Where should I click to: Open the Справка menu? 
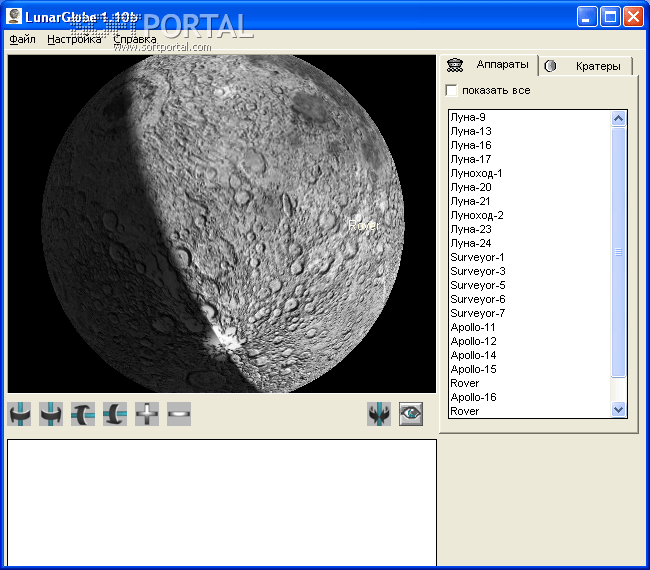[134, 40]
